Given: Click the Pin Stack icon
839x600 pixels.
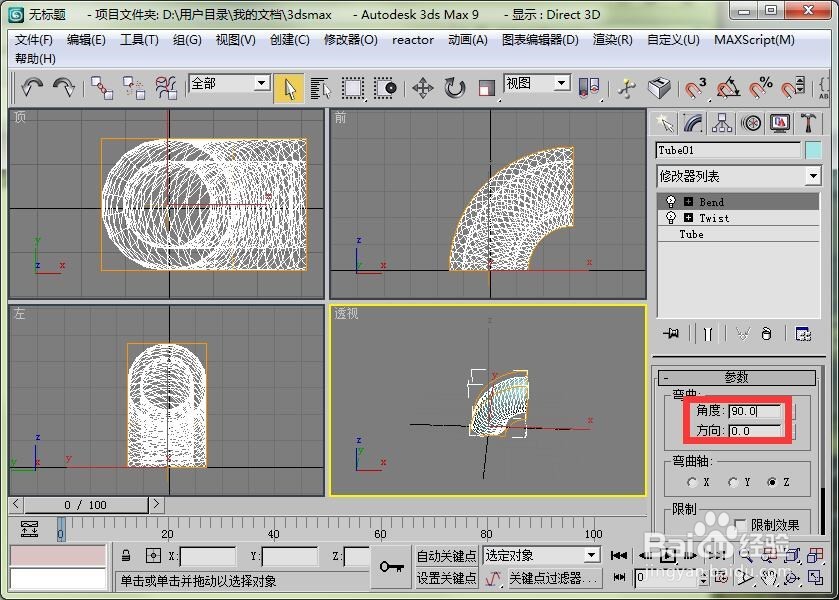Looking at the screenshot, I should [671, 333].
